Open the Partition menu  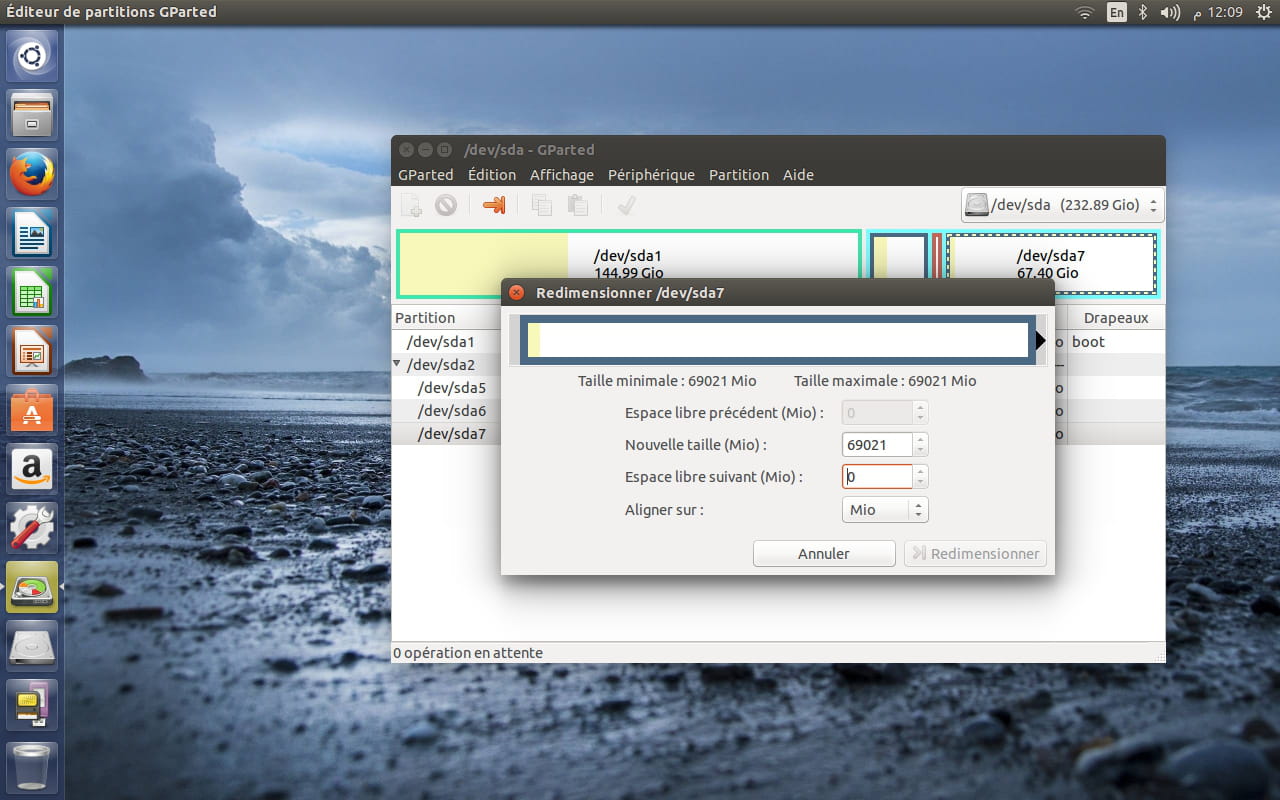[738, 175]
